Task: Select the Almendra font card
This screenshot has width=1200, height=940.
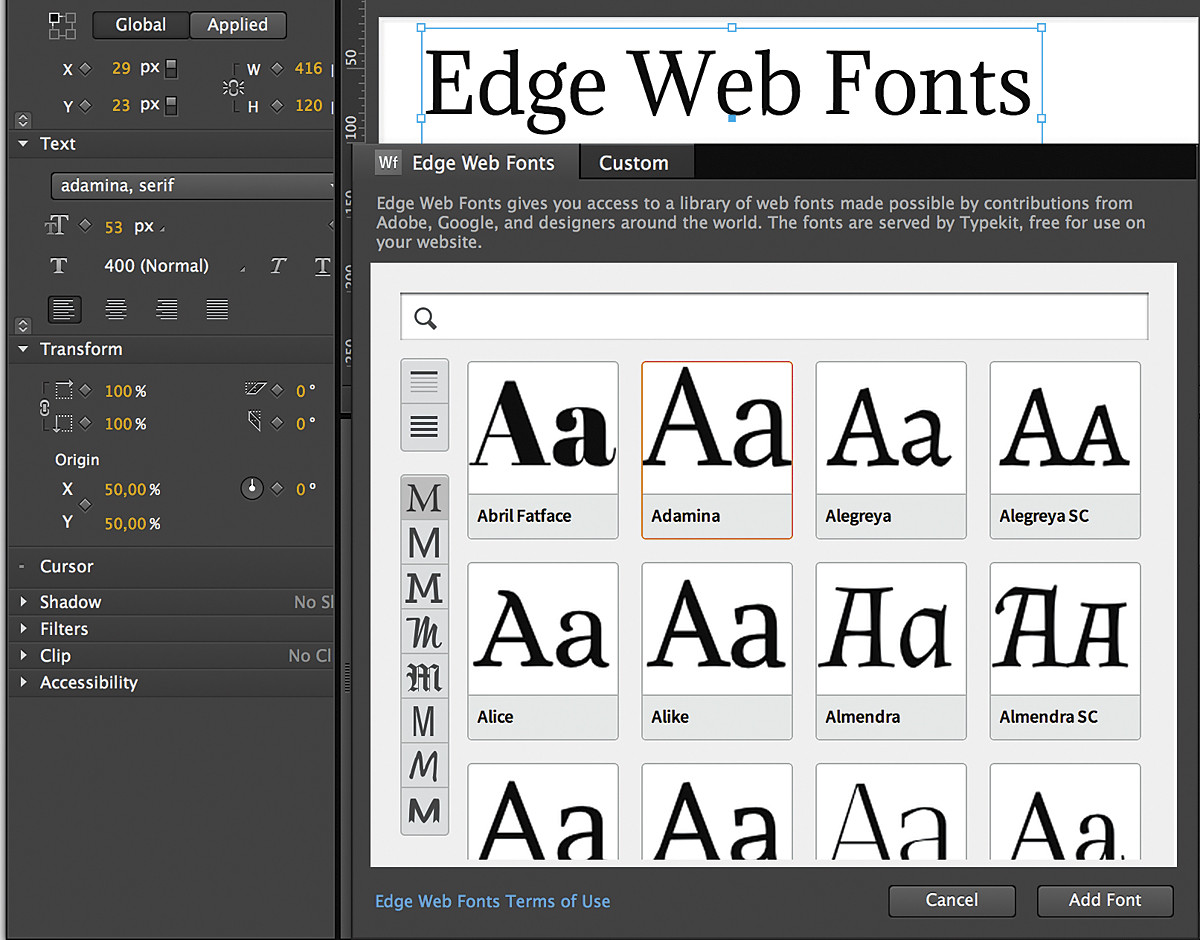Action: pos(891,651)
